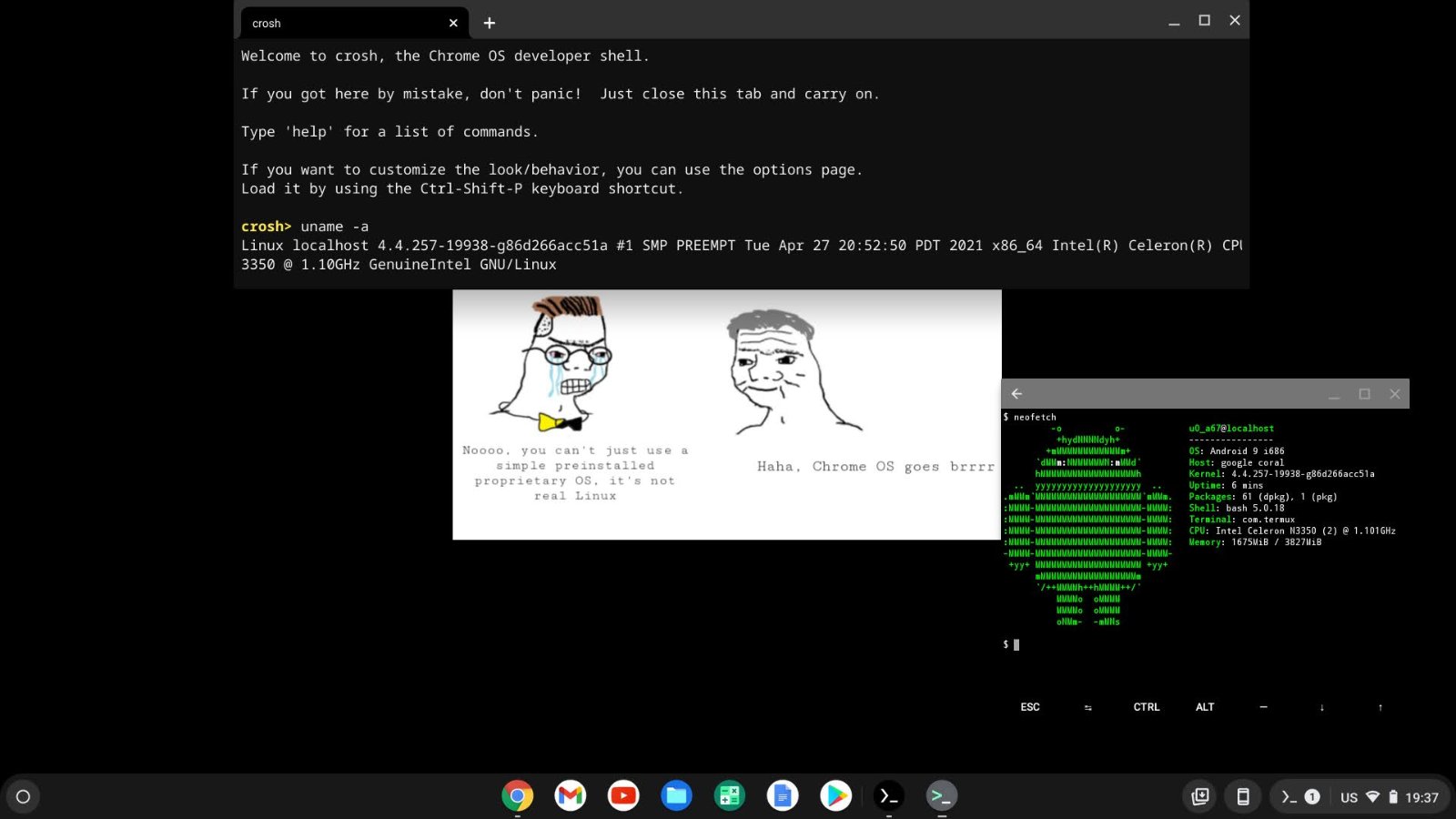Close the crosh window
This screenshot has height=819, width=1456.
(x=1235, y=20)
